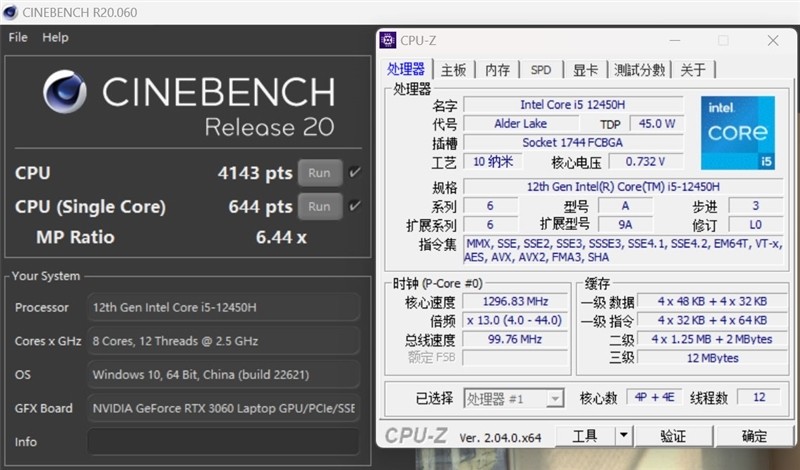Run the CPU multi-core benchmark

tap(320, 173)
